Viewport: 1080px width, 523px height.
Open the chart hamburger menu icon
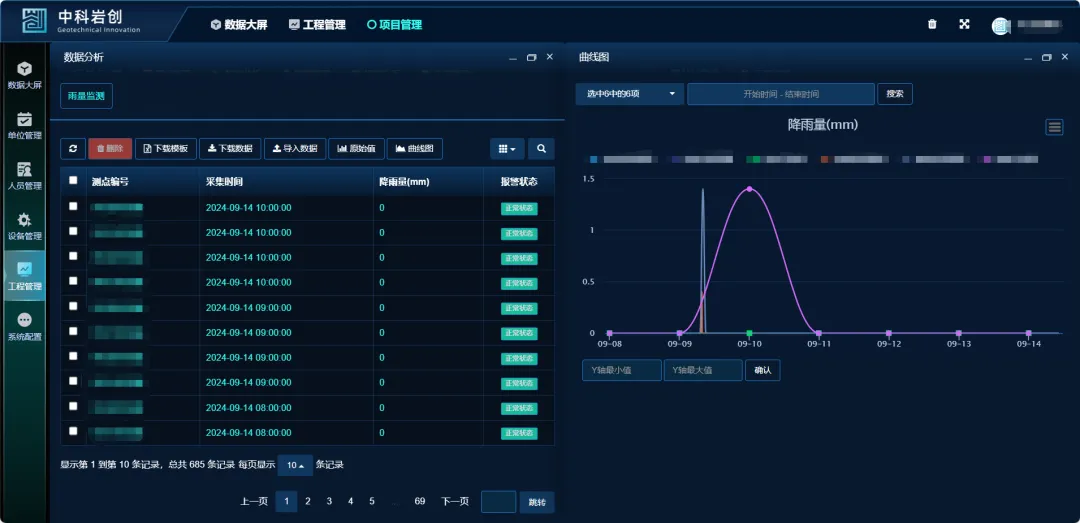point(1055,127)
